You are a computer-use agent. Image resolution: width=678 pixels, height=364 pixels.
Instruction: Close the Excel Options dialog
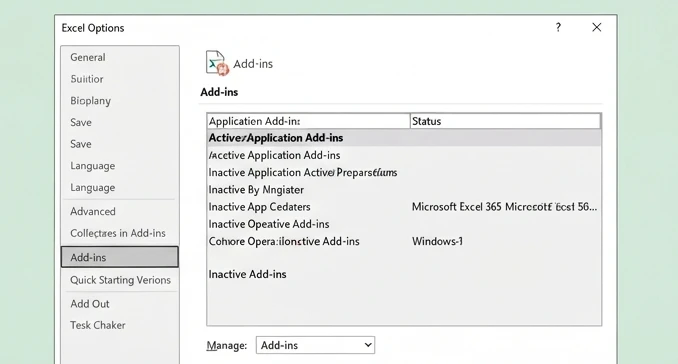pyautogui.click(x=597, y=27)
